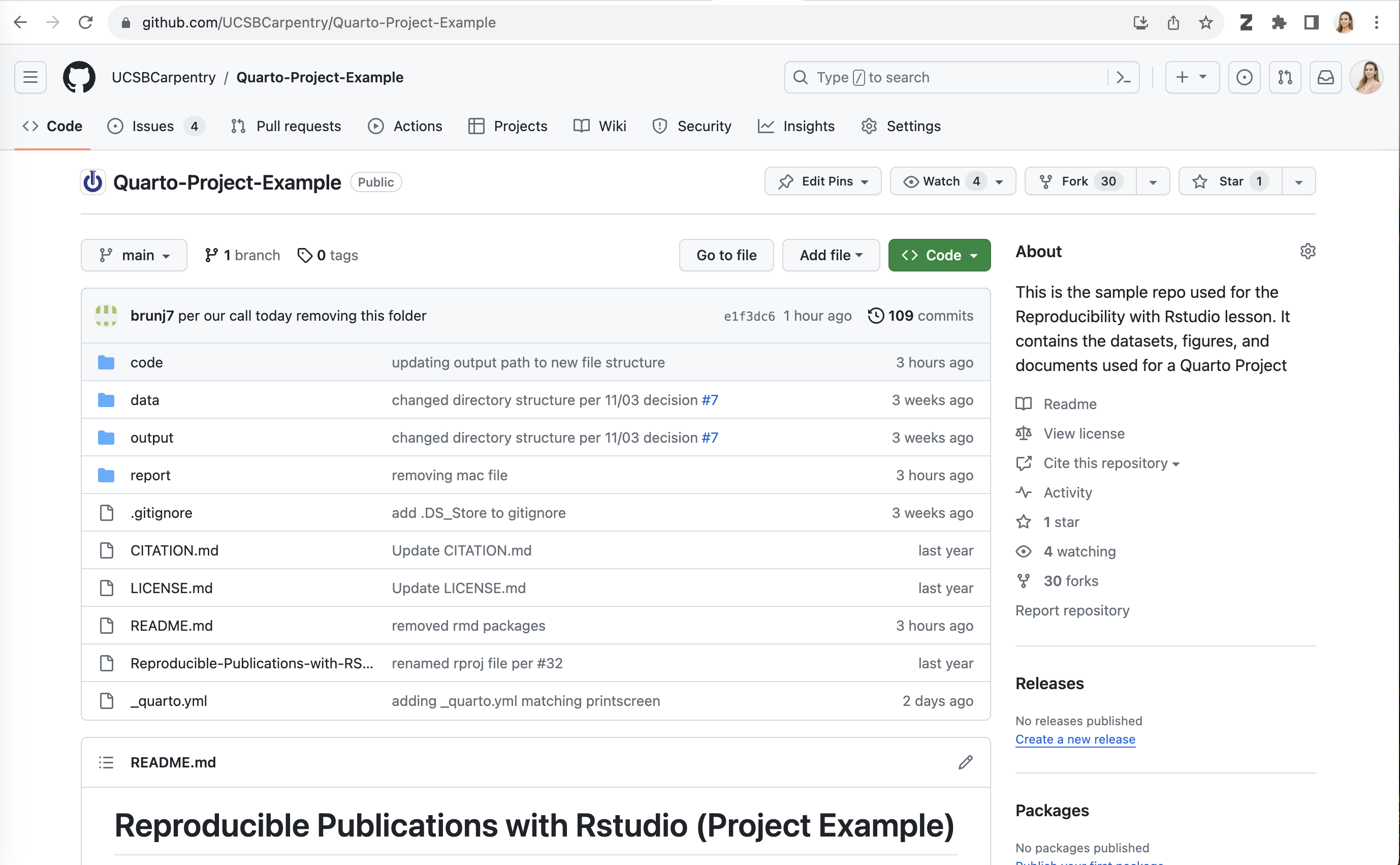Image resolution: width=1400 pixels, height=865 pixels.
Task: Bookmark this page with the star icon
Action: (1205, 22)
